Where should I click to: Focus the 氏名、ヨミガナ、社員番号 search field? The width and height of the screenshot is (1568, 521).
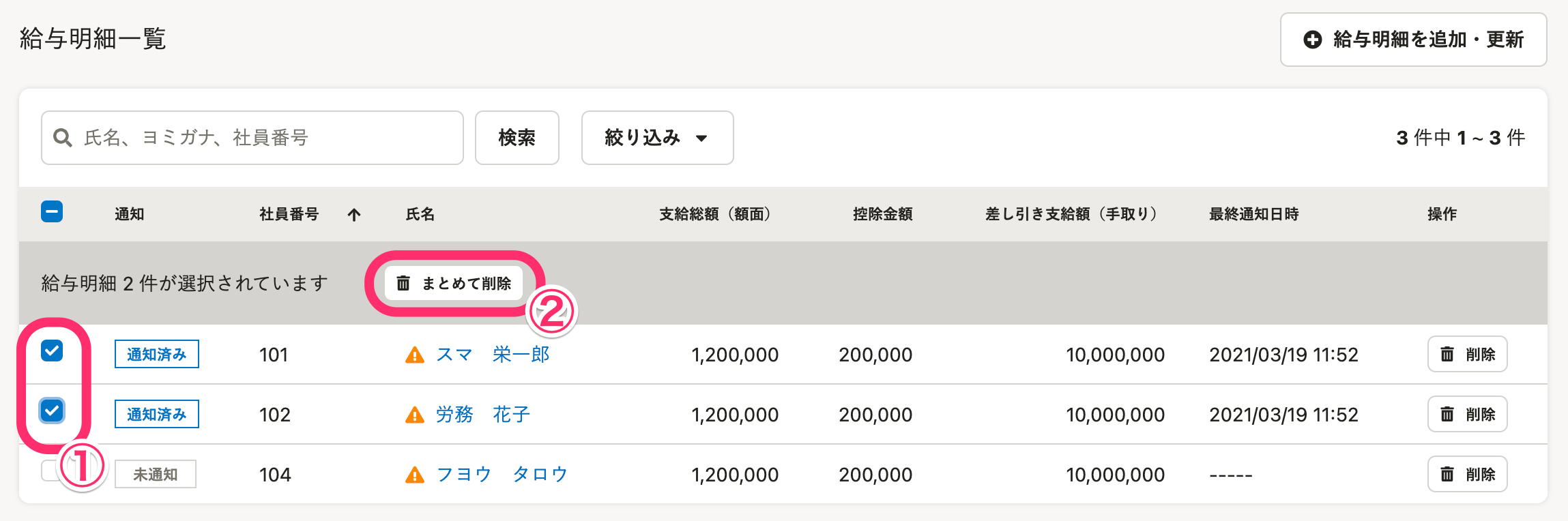[x=252, y=138]
